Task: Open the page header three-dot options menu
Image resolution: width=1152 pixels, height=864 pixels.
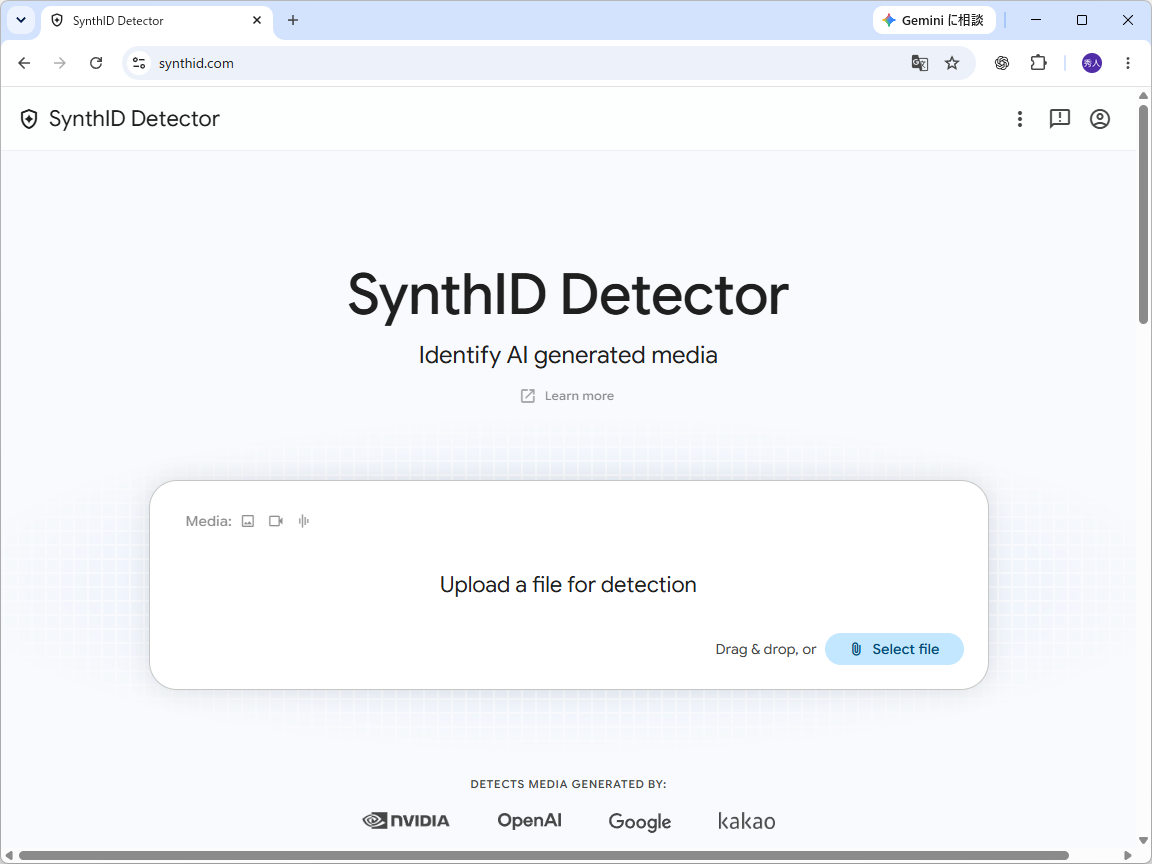Action: click(x=1020, y=119)
